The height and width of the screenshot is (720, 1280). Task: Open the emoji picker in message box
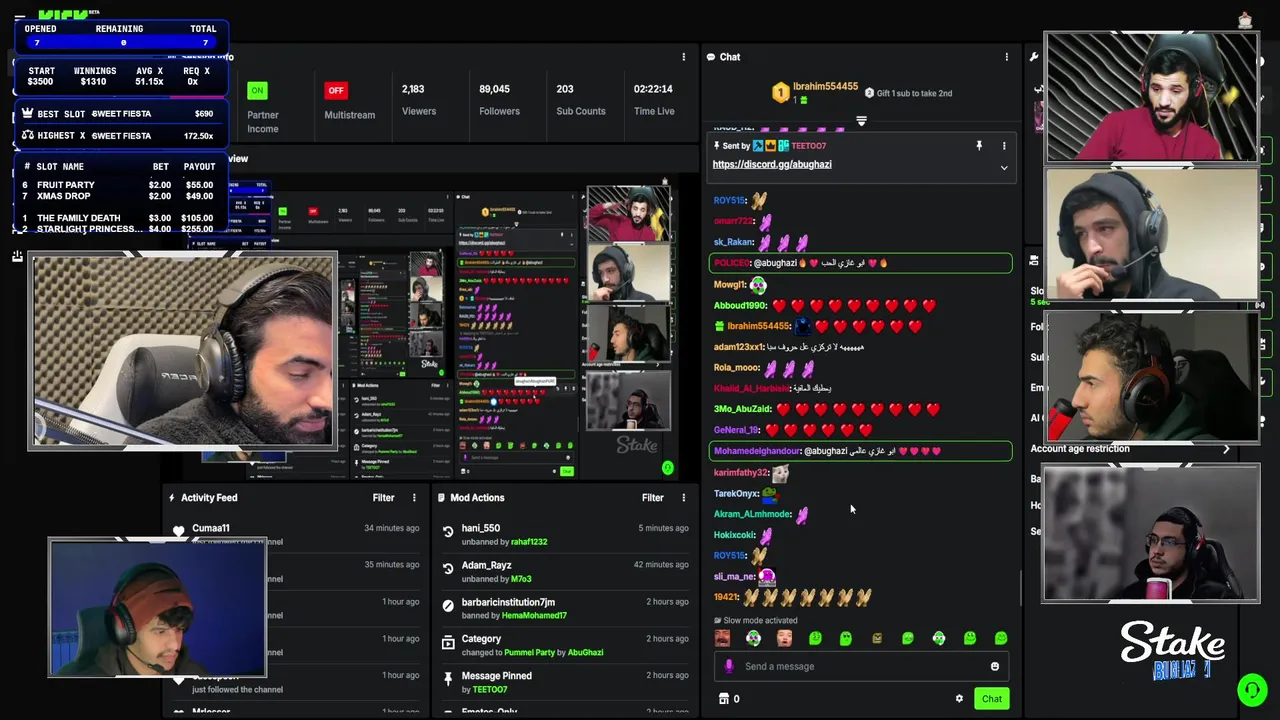coord(994,666)
